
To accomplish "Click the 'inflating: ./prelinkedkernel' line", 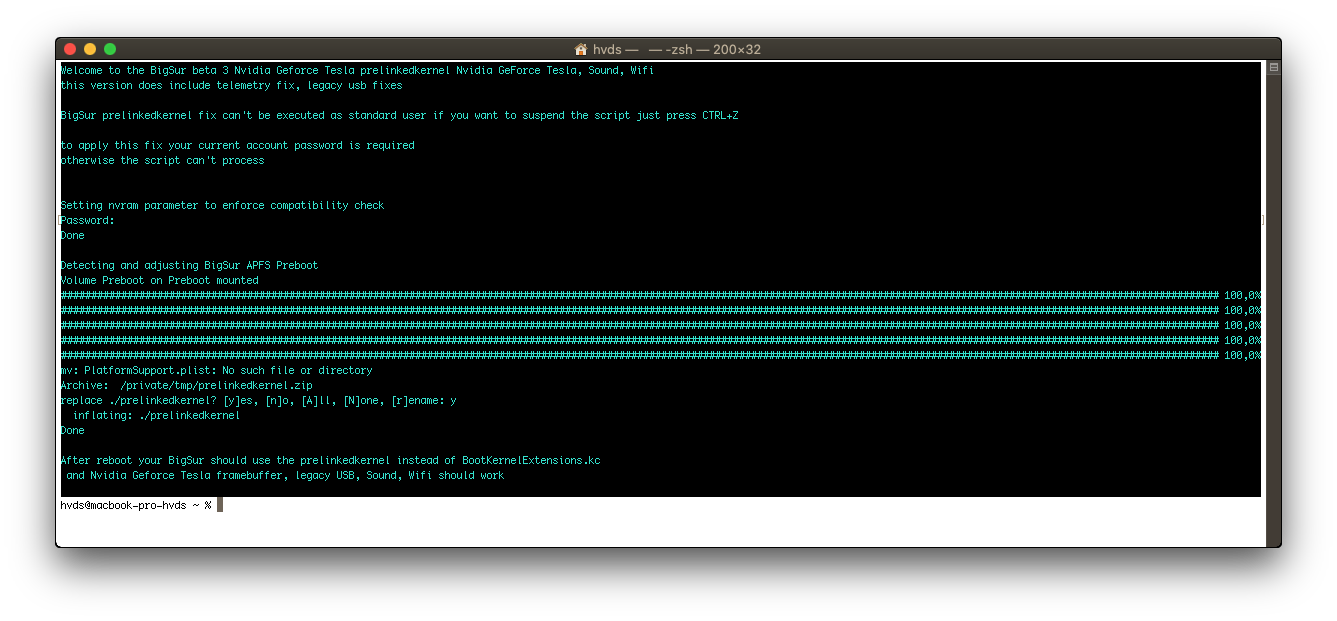I will coord(156,415).
